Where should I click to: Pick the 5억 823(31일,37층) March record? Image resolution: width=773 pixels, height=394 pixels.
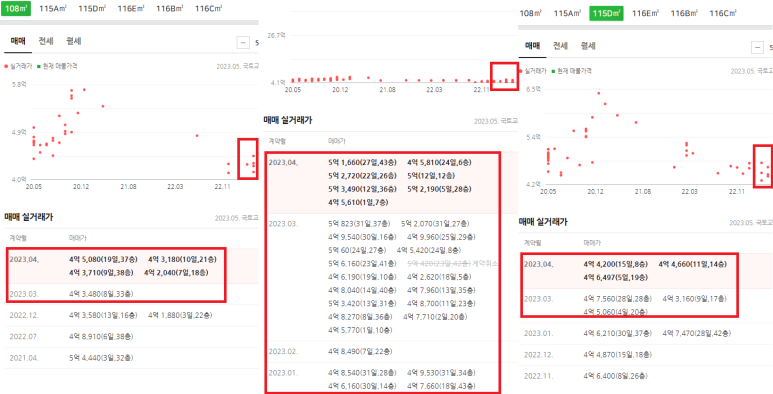(360, 223)
